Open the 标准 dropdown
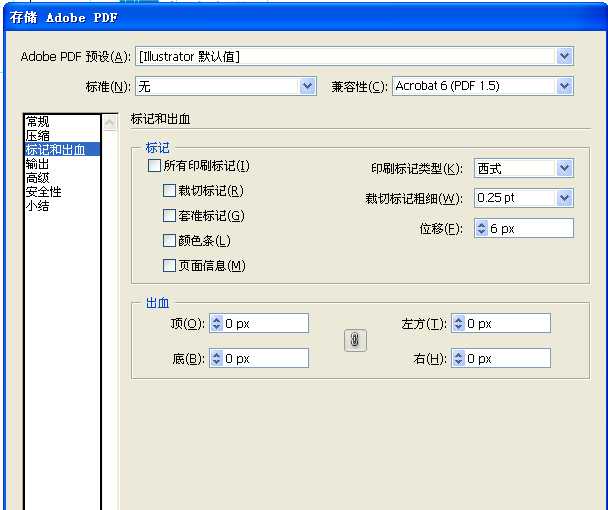Viewport: 608px width, 510px height. (x=226, y=86)
